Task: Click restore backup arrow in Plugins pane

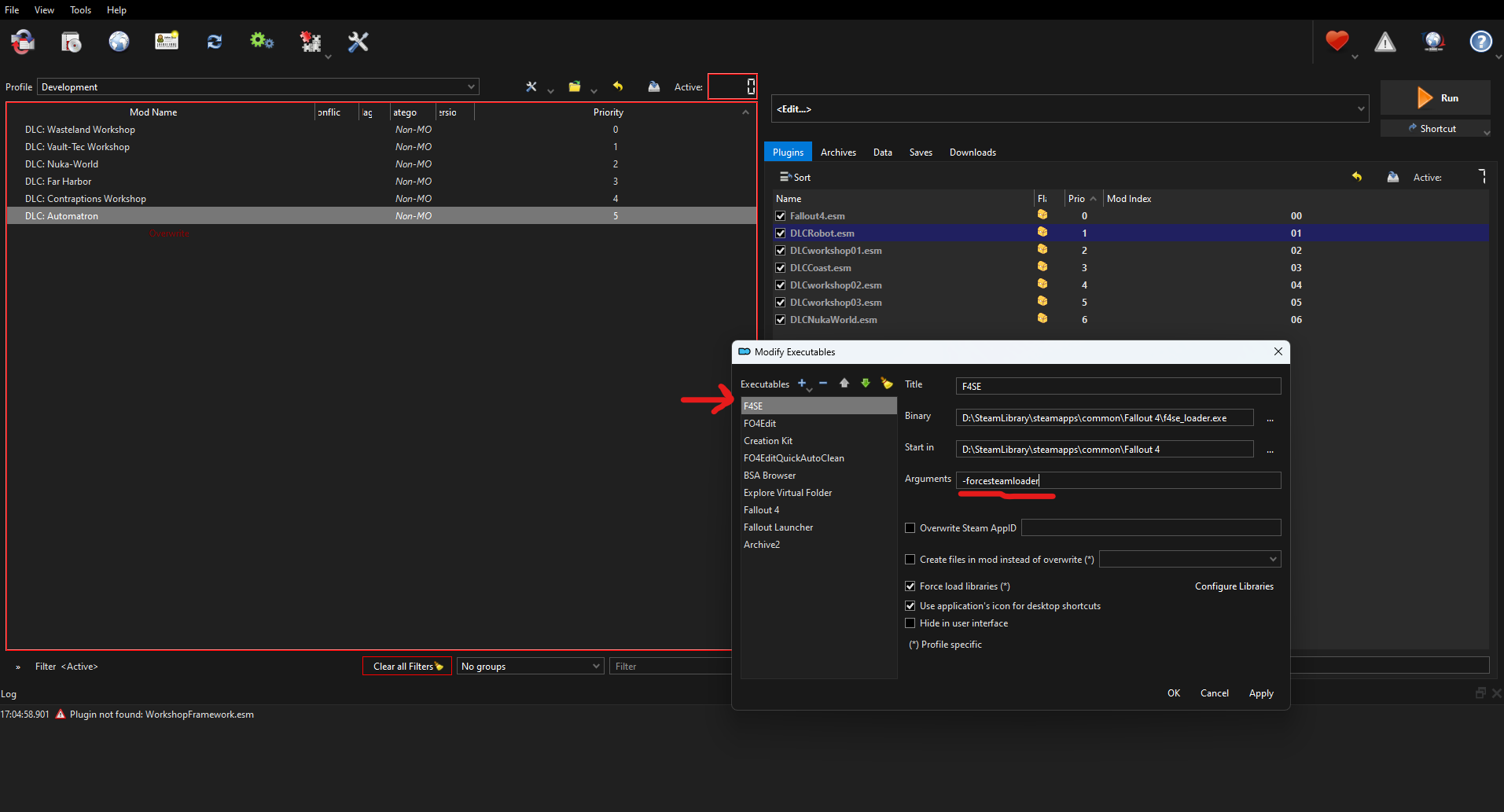Action: [1357, 177]
